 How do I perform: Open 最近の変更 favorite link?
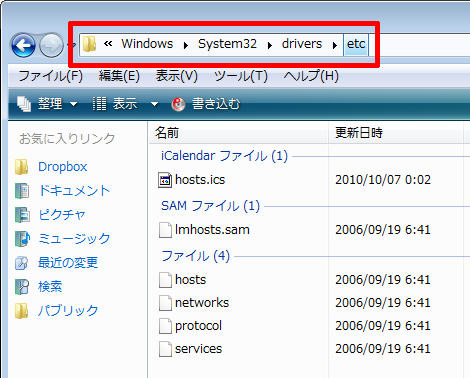point(68,263)
